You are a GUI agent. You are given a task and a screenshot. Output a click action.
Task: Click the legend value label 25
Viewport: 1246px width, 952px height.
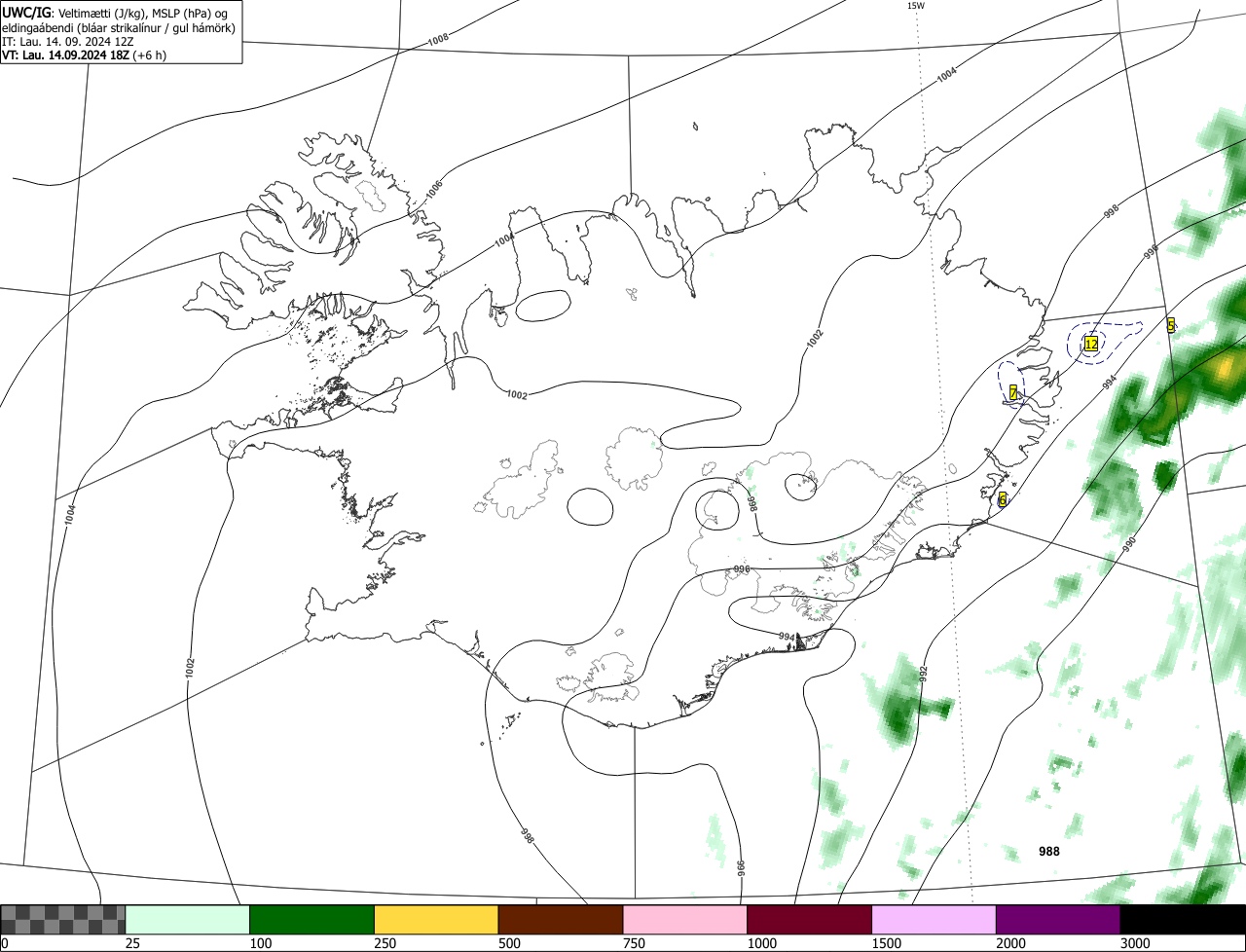132,943
